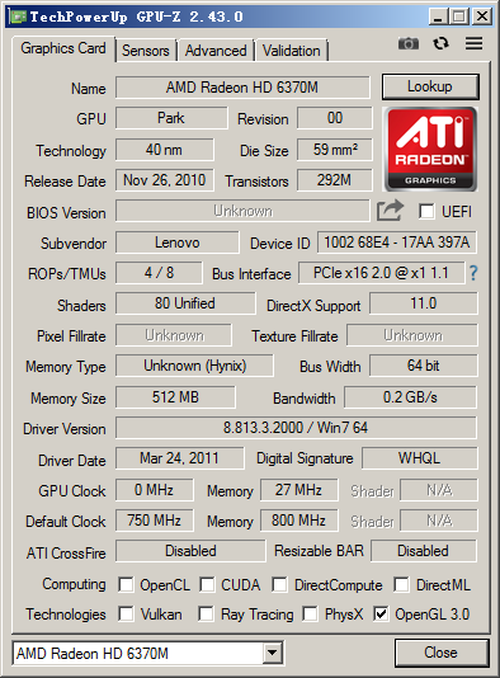Click the Pixel Fillrate Unknown field
The image size is (500, 678).
(173, 335)
